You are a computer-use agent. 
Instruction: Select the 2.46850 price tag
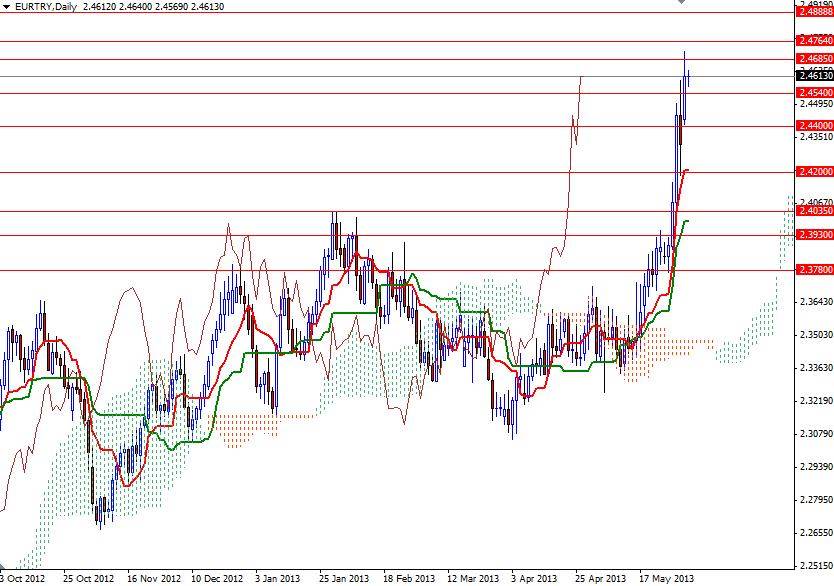pos(813,60)
